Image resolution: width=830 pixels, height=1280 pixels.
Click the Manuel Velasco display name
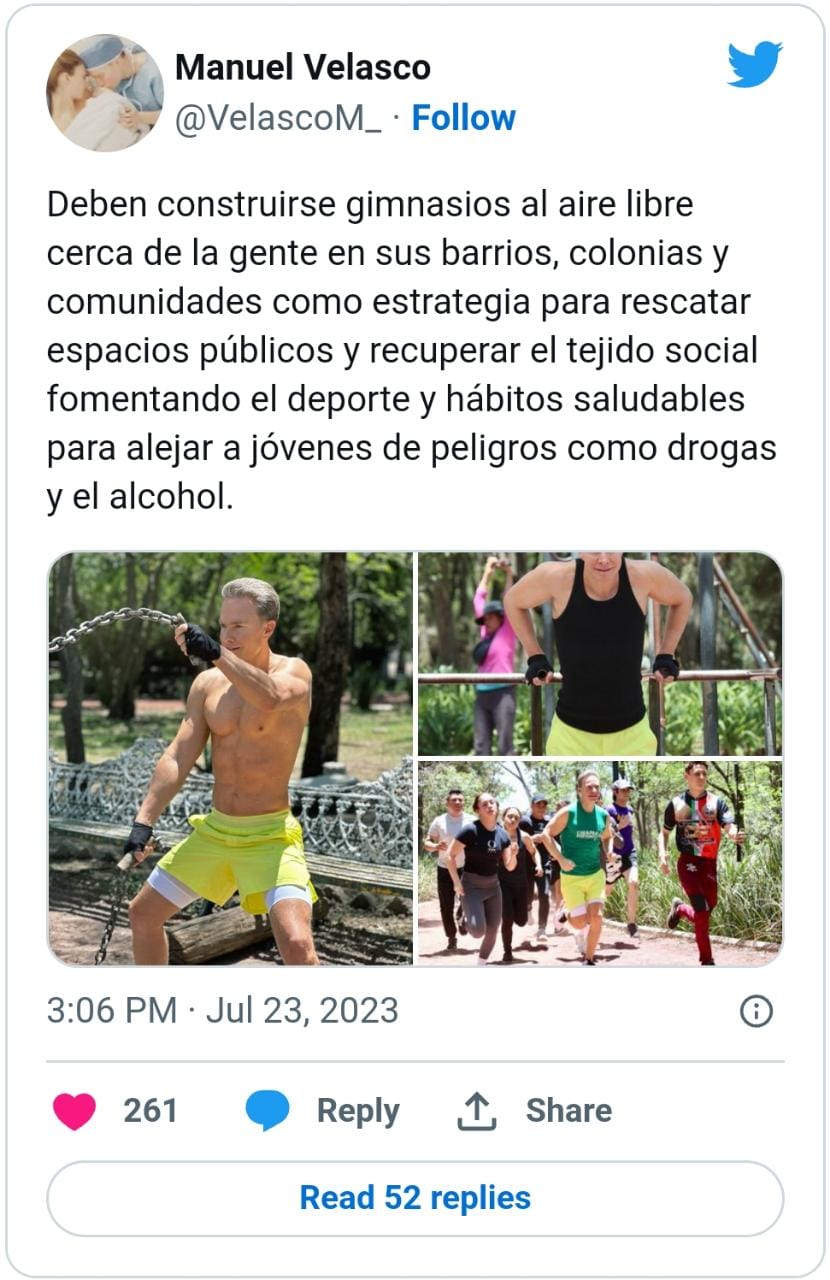click(x=303, y=67)
